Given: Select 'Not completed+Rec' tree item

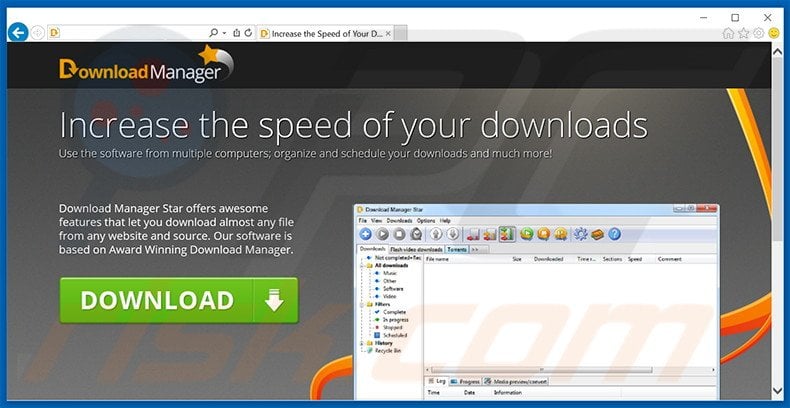Looking at the screenshot, I should click(x=391, y=257).
